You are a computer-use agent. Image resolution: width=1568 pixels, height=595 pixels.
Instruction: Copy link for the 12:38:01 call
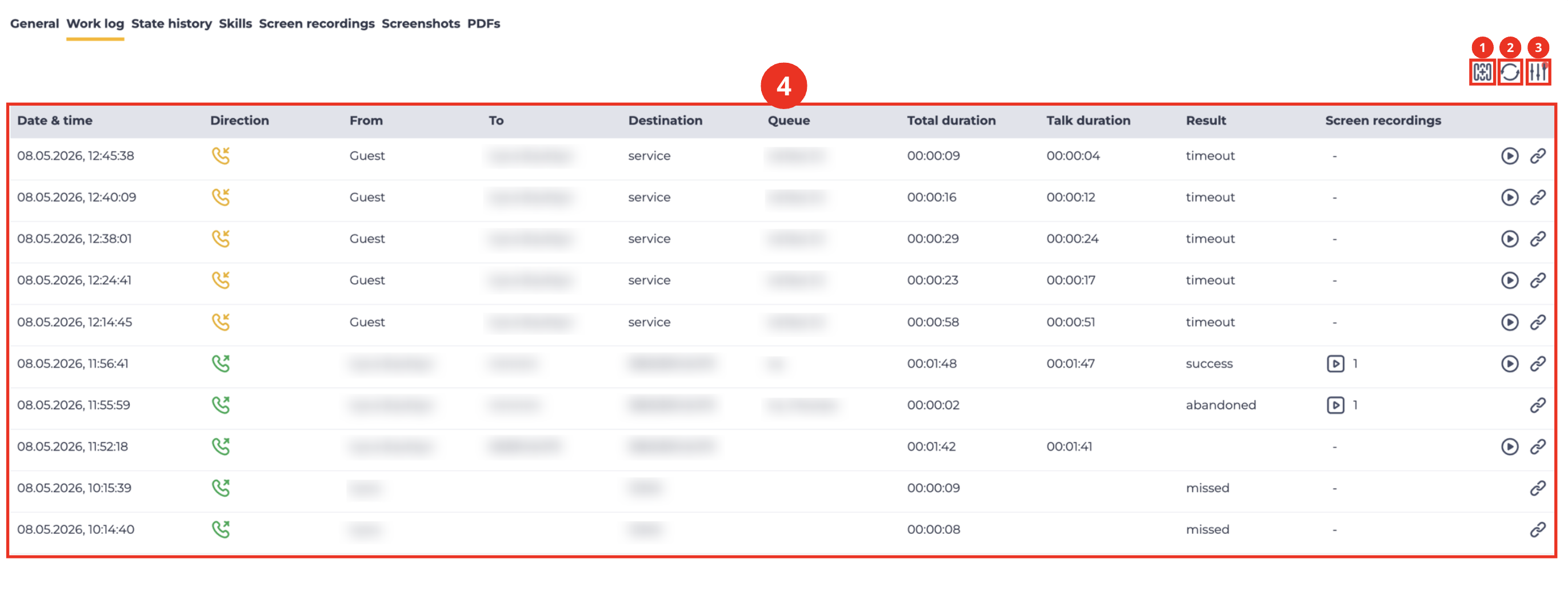pos(1538,239)
